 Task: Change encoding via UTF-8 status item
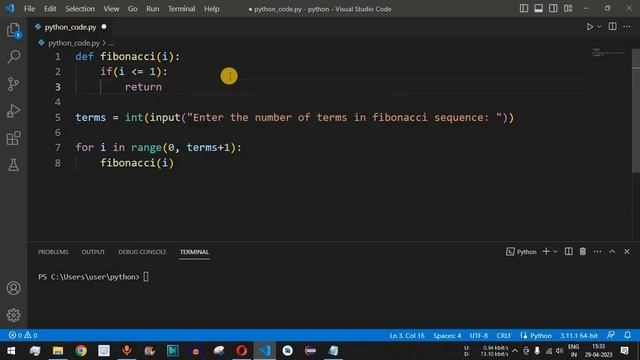tap(478, 336)
